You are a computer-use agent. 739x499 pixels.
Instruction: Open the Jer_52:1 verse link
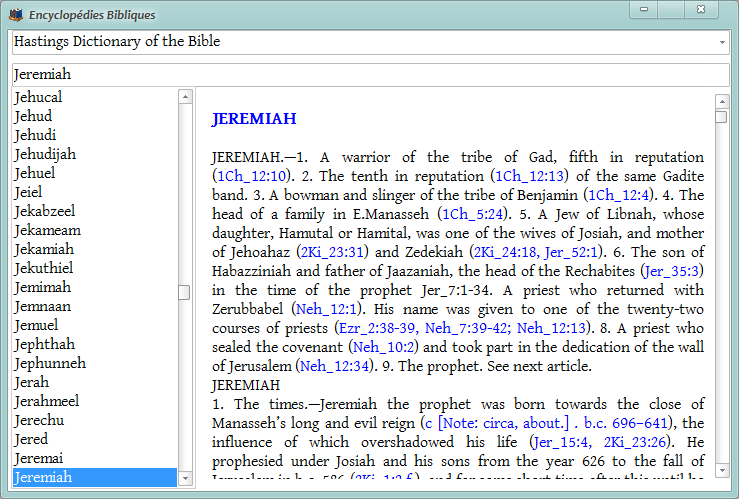571,252
